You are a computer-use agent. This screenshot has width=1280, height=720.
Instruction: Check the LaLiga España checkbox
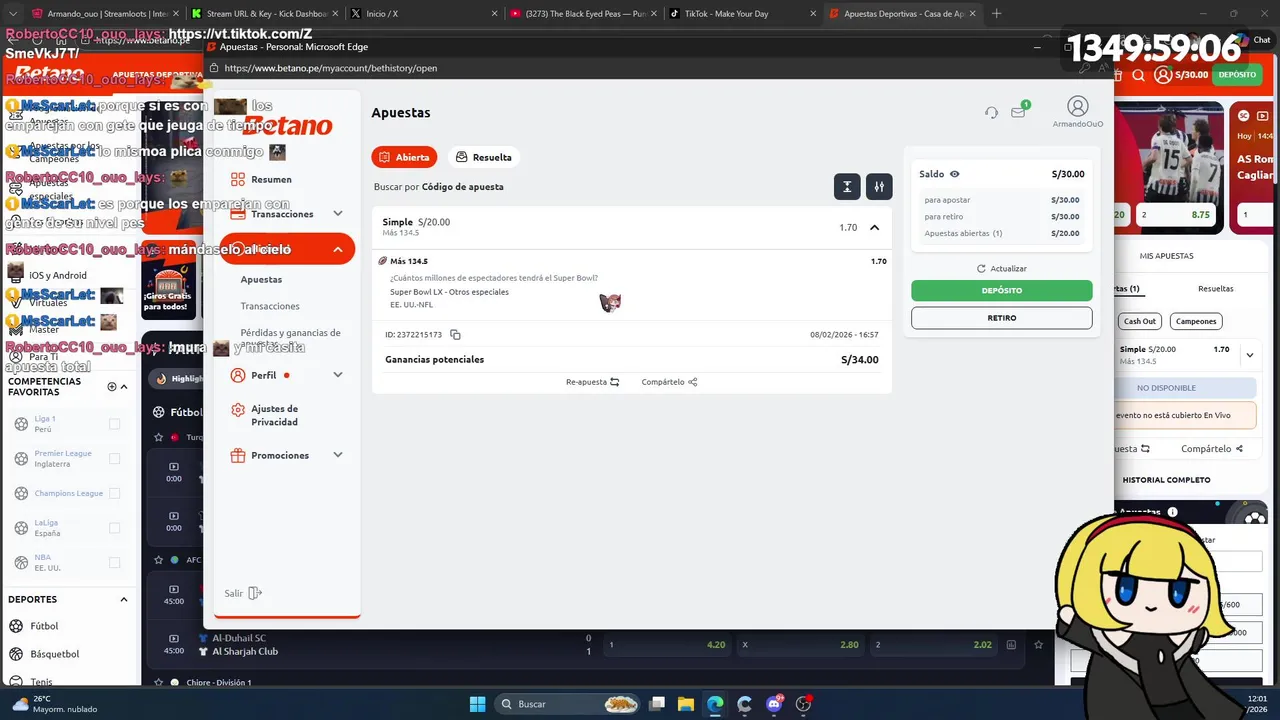pyautogui.click(x=114, y=528)
